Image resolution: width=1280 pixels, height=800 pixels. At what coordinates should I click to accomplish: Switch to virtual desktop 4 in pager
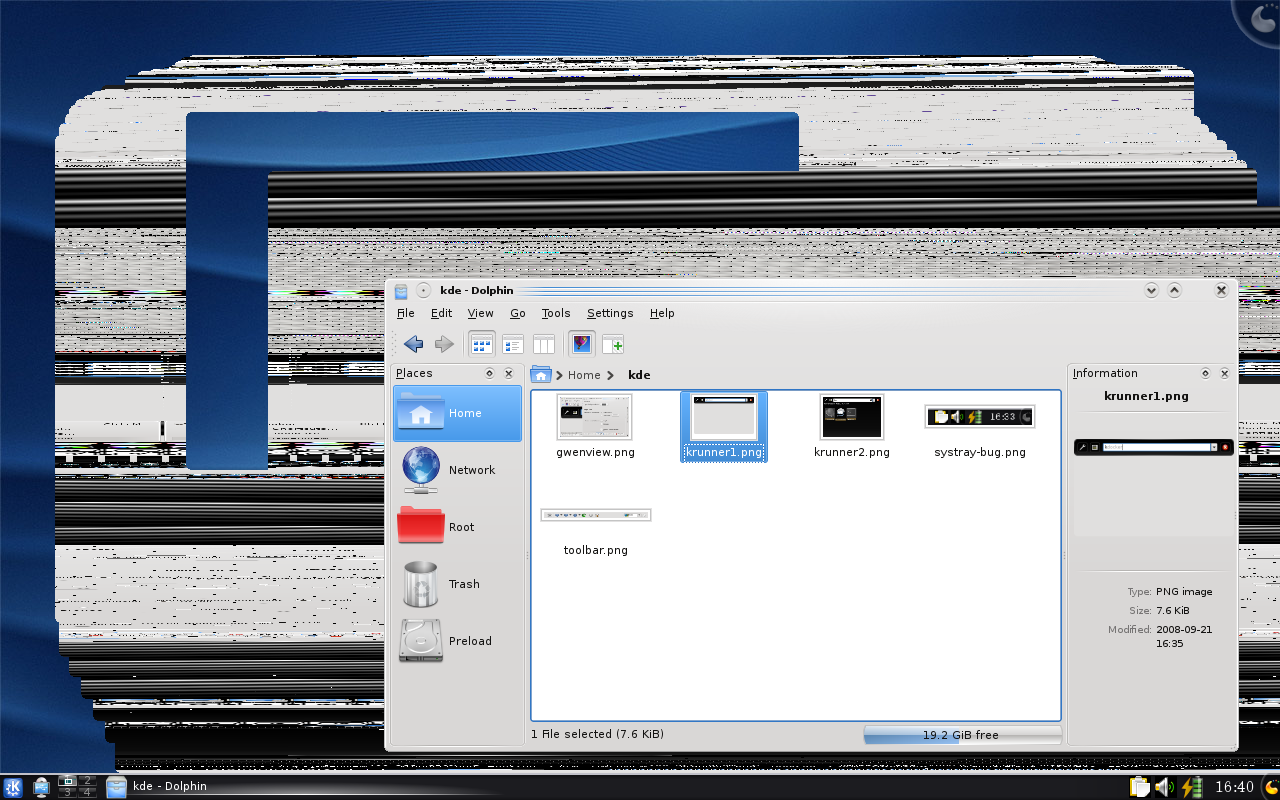coord(87,792)
